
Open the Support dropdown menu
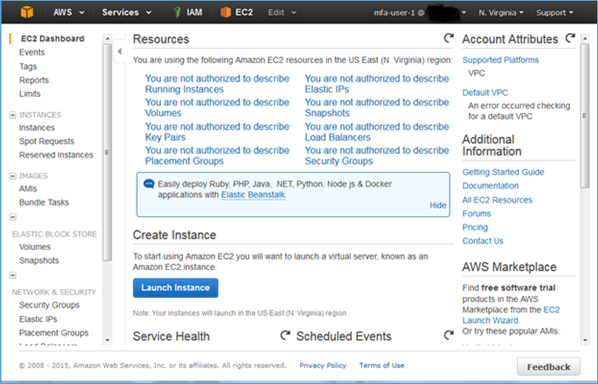tap(555, 13)
